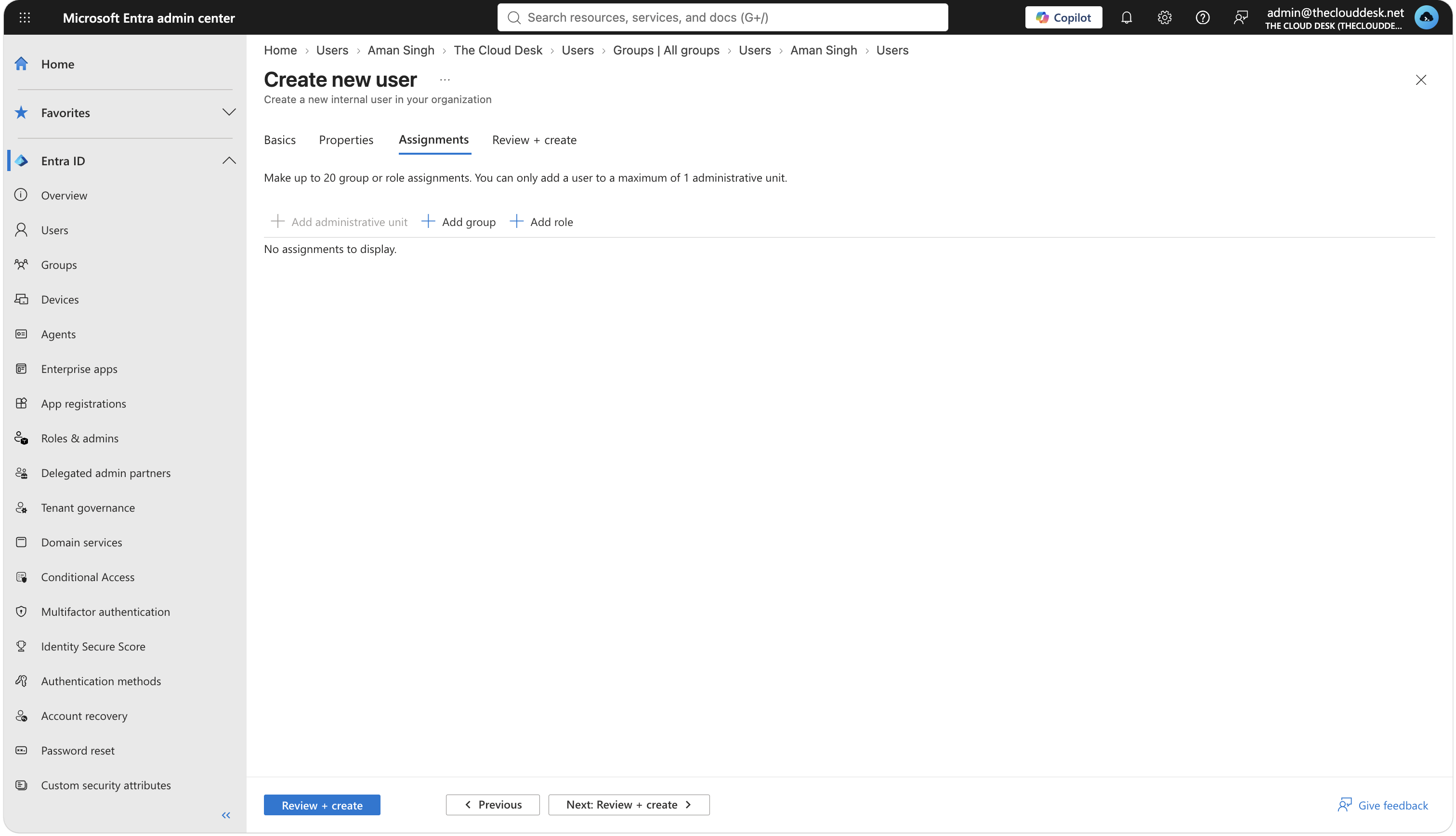Click Add administrative unit

[339, 222]
